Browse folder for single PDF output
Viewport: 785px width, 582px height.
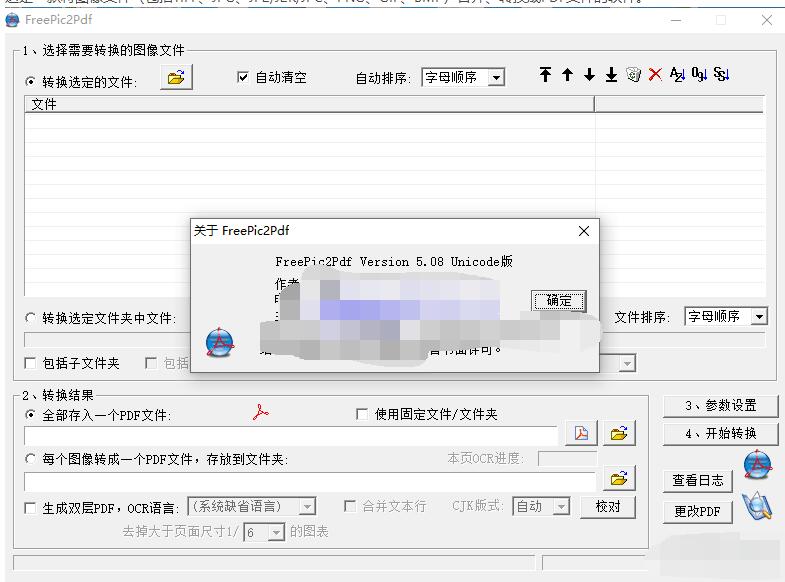click(x=619, y=433)
